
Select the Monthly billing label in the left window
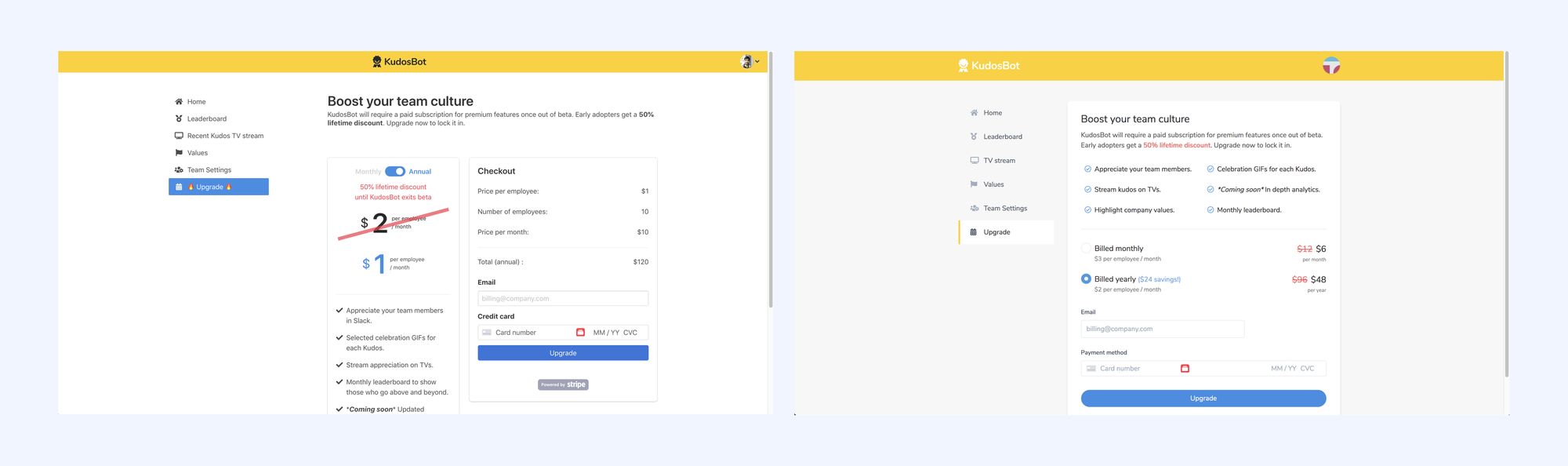(x=368, y=172)
